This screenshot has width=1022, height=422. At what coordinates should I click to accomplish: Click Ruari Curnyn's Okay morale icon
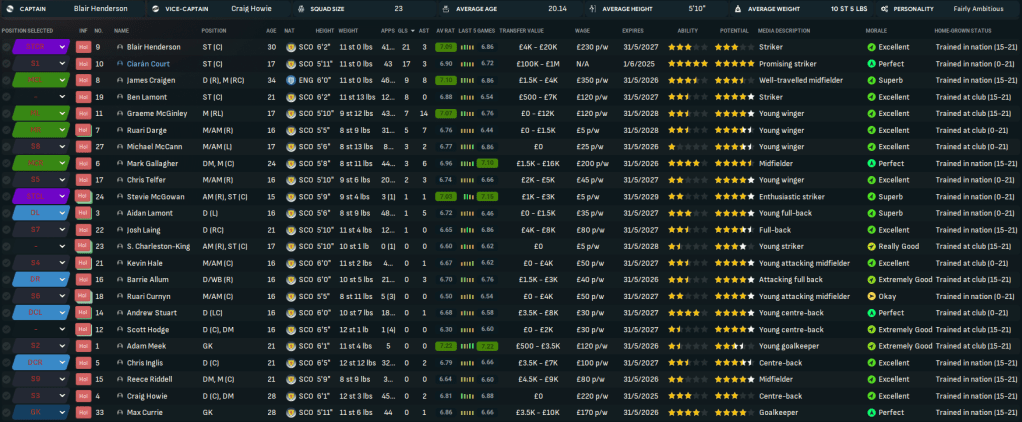tap(871, 296)
